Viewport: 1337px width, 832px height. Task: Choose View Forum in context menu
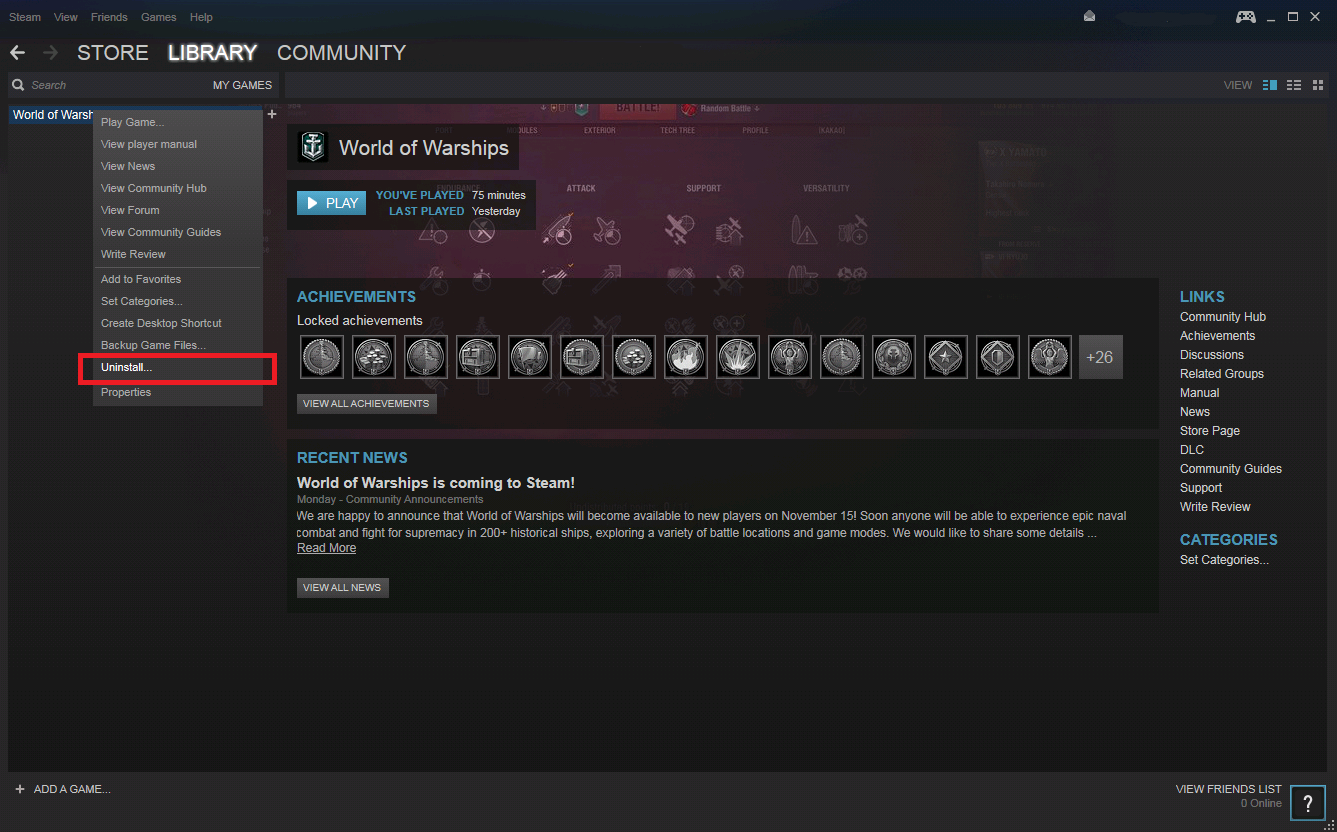178,210
